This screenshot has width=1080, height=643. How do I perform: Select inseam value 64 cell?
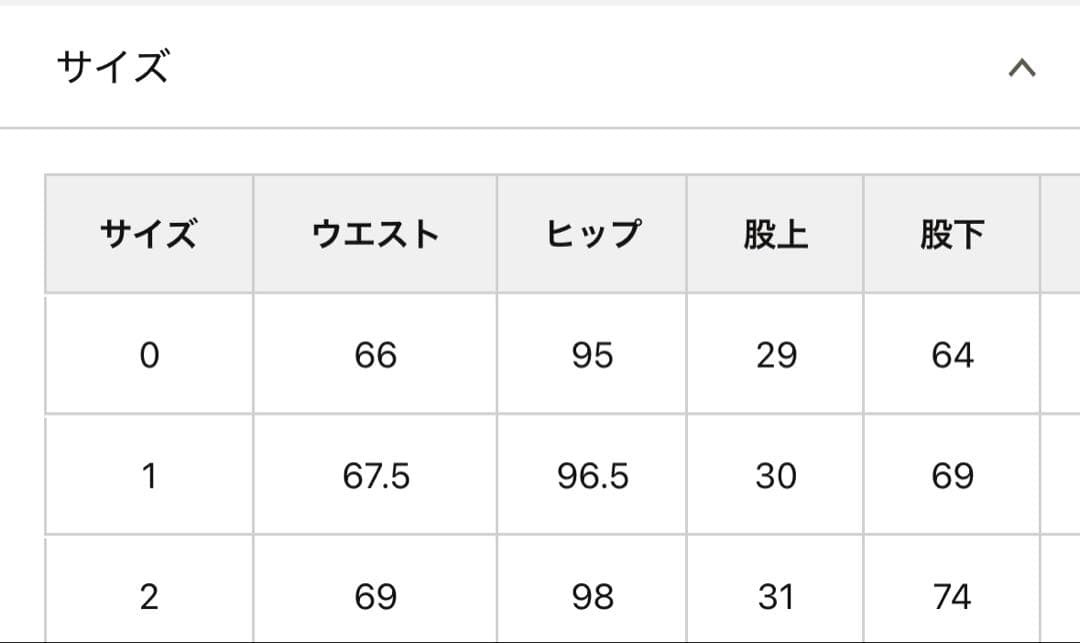951,355
